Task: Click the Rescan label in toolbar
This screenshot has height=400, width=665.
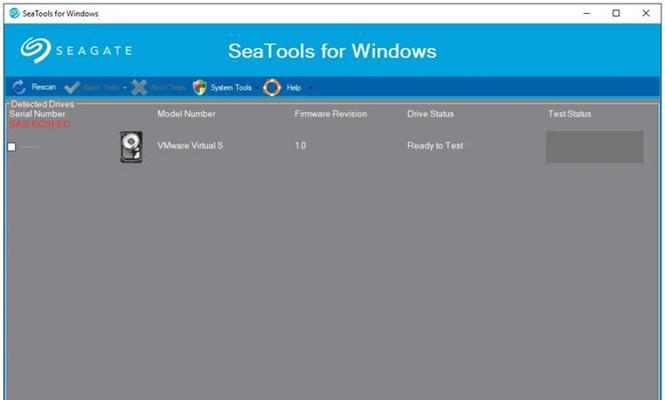Action: pos(44,87)
